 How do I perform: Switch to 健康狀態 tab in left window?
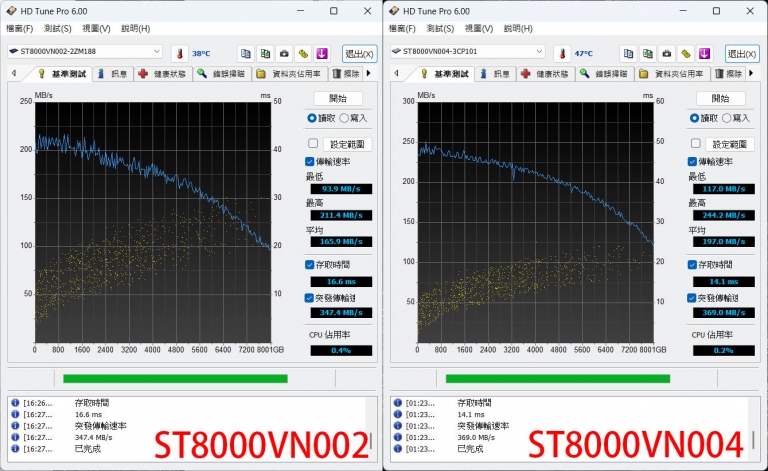(x=163, y=74)
